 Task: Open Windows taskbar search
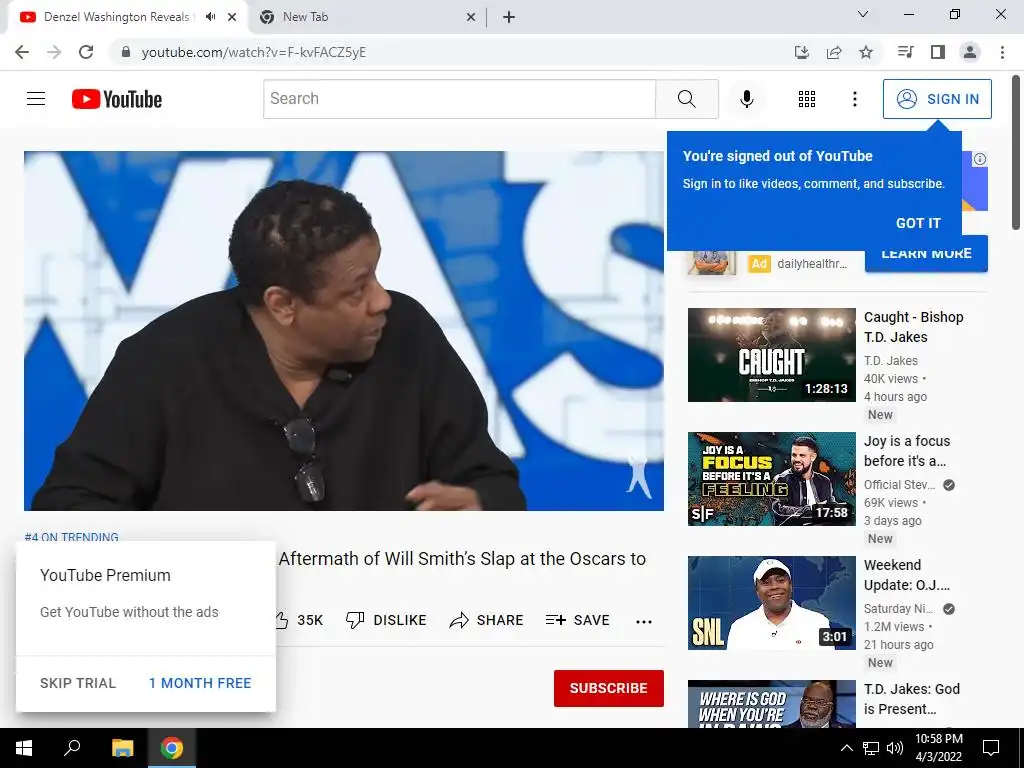pyautogui.click(x=72, y=748)
